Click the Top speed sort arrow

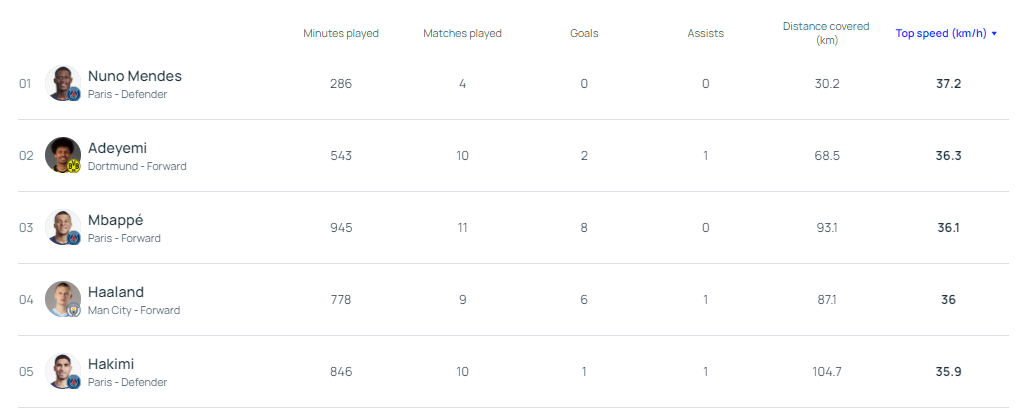[x=994, y=34]
